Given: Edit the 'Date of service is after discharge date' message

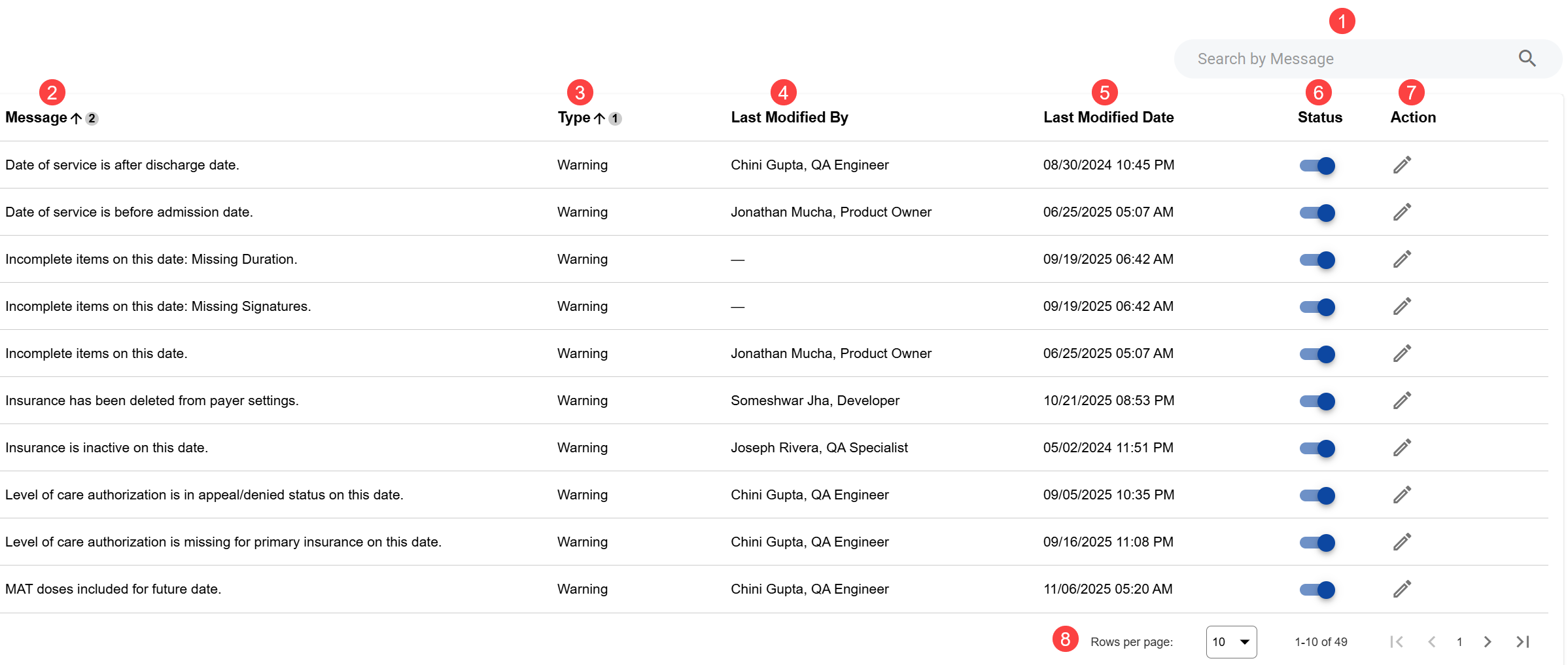Looking at the screenshot, I should click(1401, 165).
